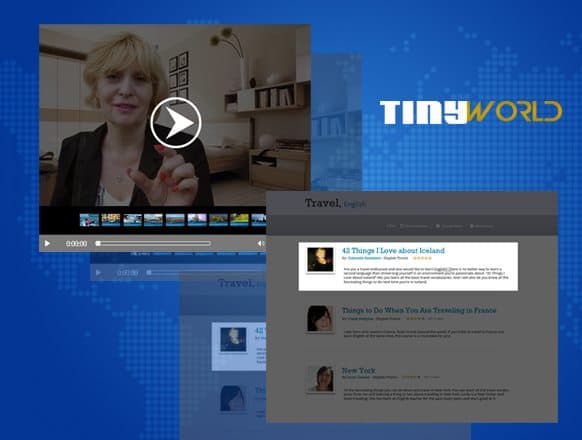Viewport: 582px width, 440px height.
Task: Select the first slide thumbnail in filmstrip
Action: [x=89, y=220]
